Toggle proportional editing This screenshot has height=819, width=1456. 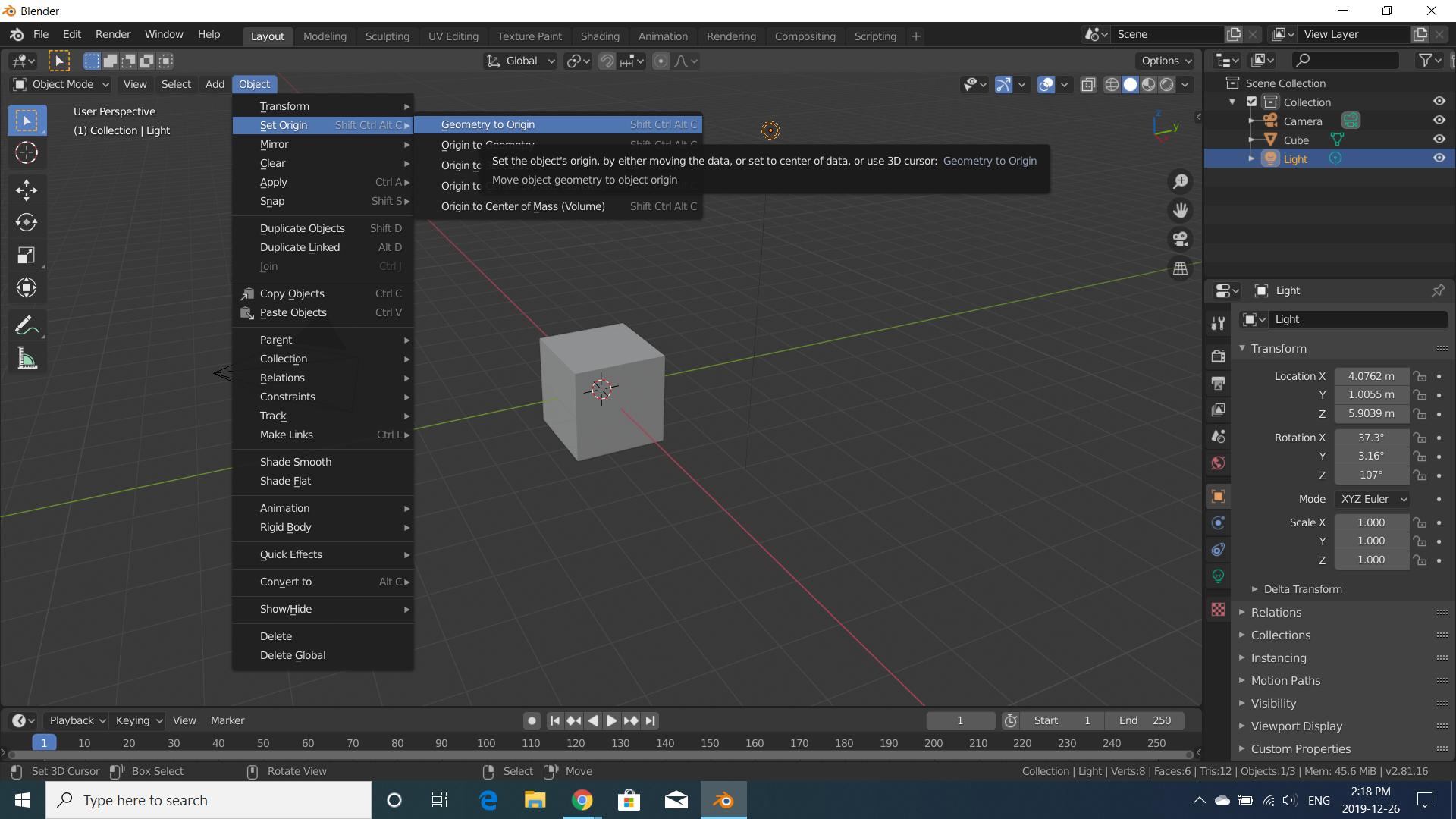[661, 61]
